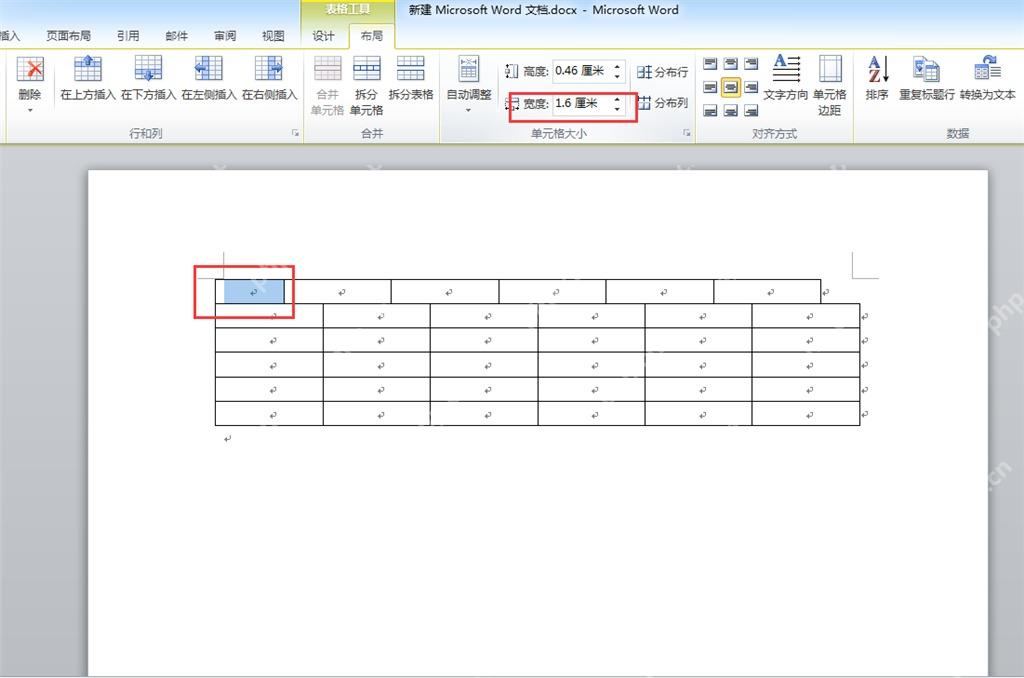Click the Merge Cells (合并单元格) button

click(x=327, y=86)
